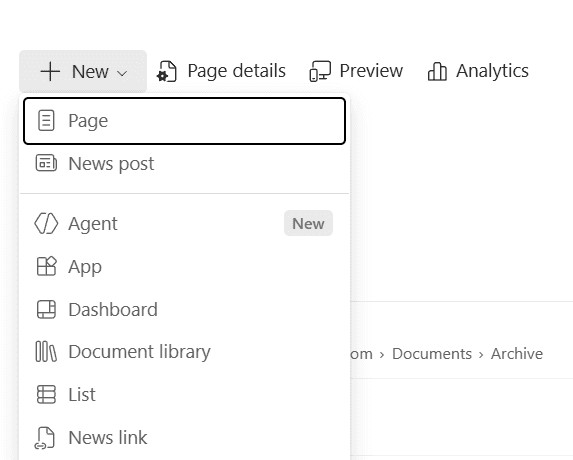573x460 pixels.
Task: Open the New dropdown button
Action: (x=83, y=71)
